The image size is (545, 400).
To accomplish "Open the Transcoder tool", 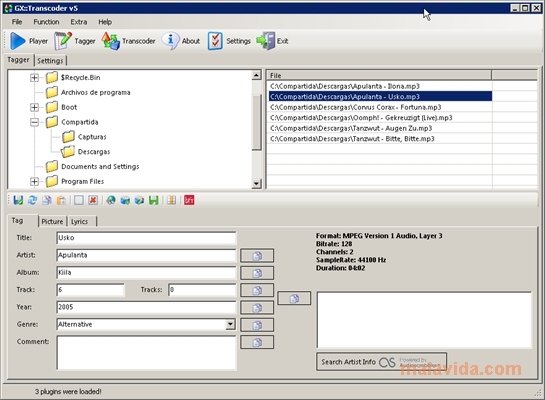I will pos(128,41).
